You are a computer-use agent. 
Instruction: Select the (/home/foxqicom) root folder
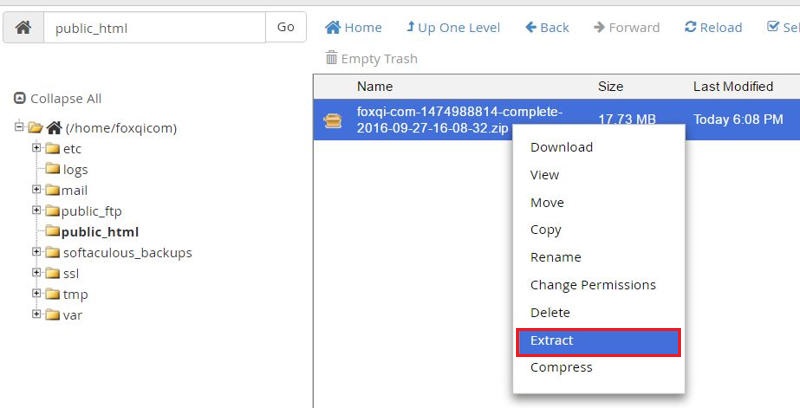tap(121, 128)
